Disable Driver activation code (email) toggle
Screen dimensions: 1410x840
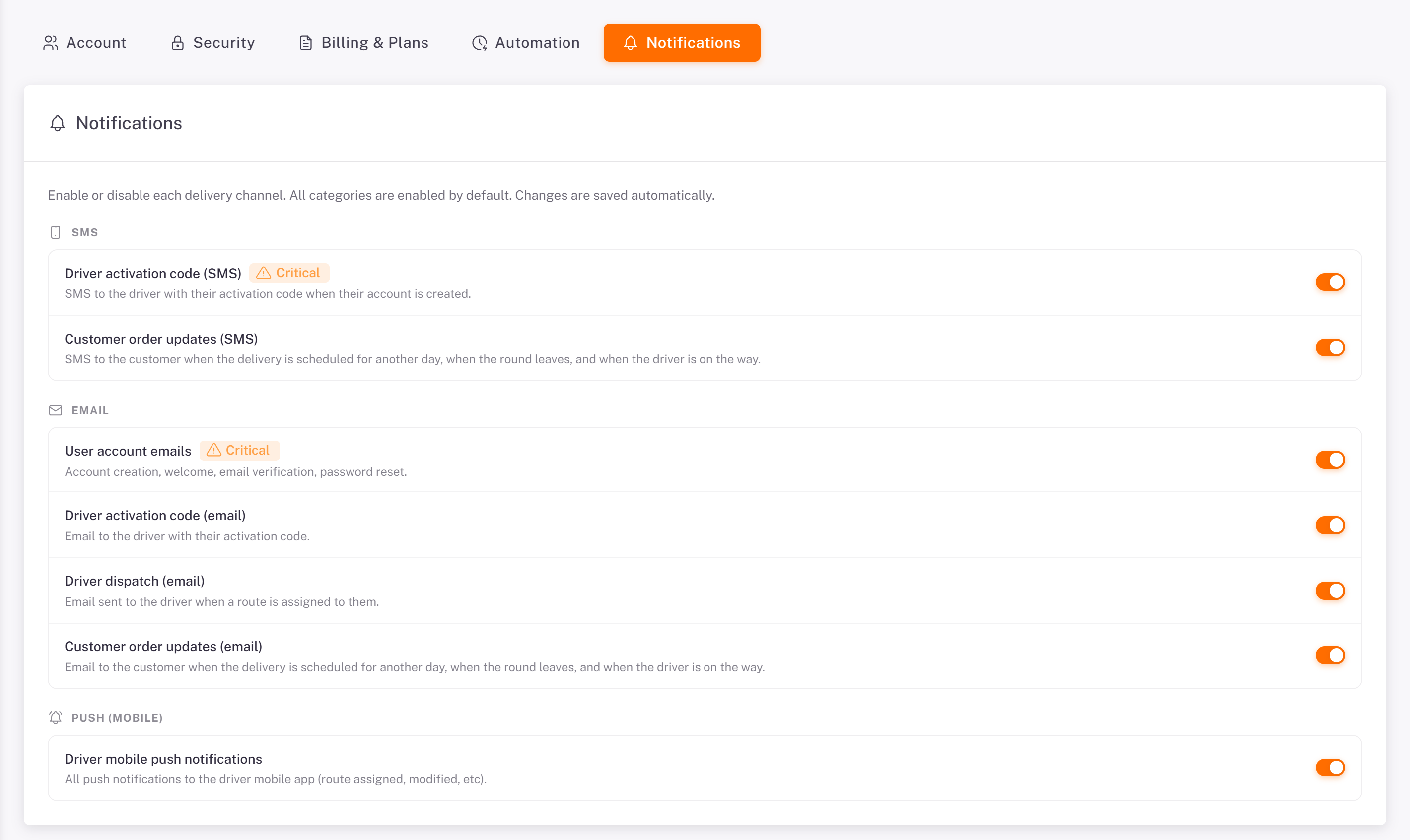tap(1330, 525)
